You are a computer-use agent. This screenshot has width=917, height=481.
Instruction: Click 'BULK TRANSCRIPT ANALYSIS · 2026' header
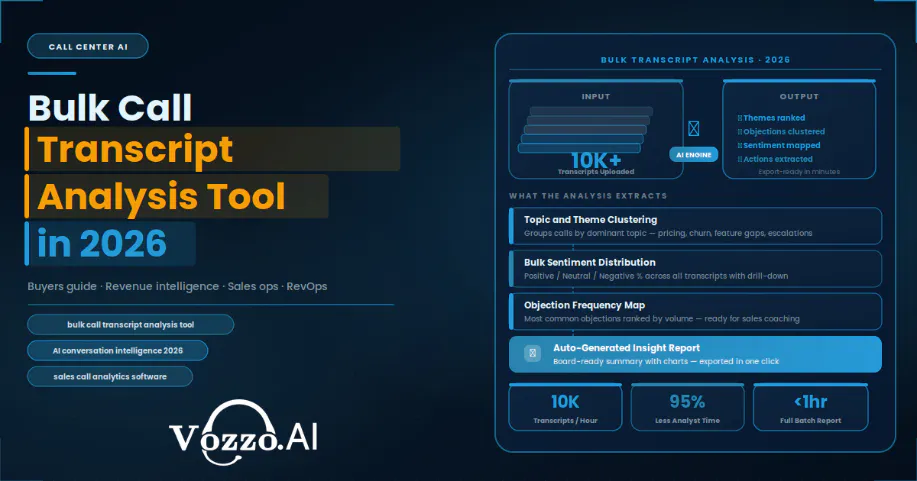695,60
